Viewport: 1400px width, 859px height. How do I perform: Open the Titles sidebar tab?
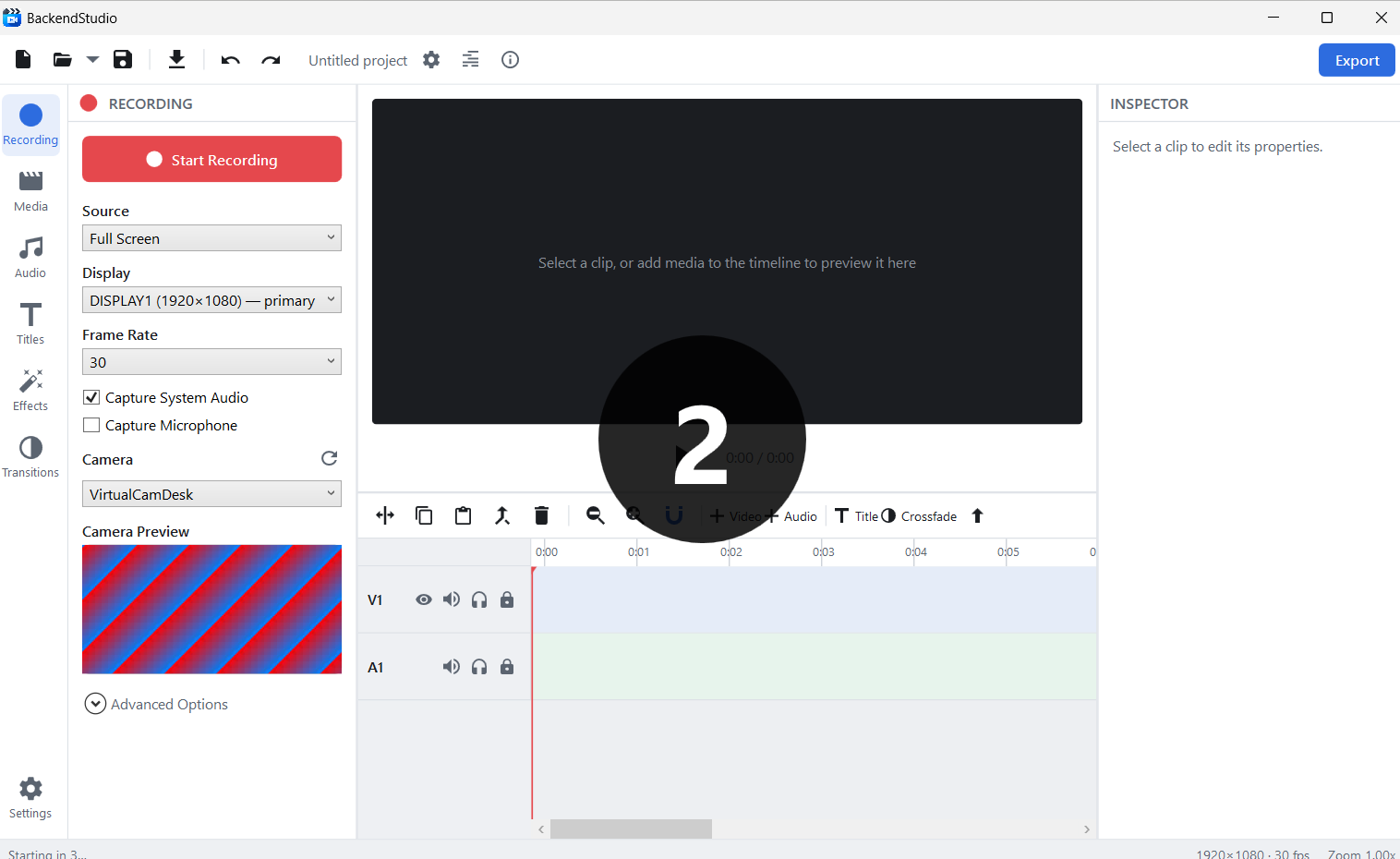click(x=30, y=324)
